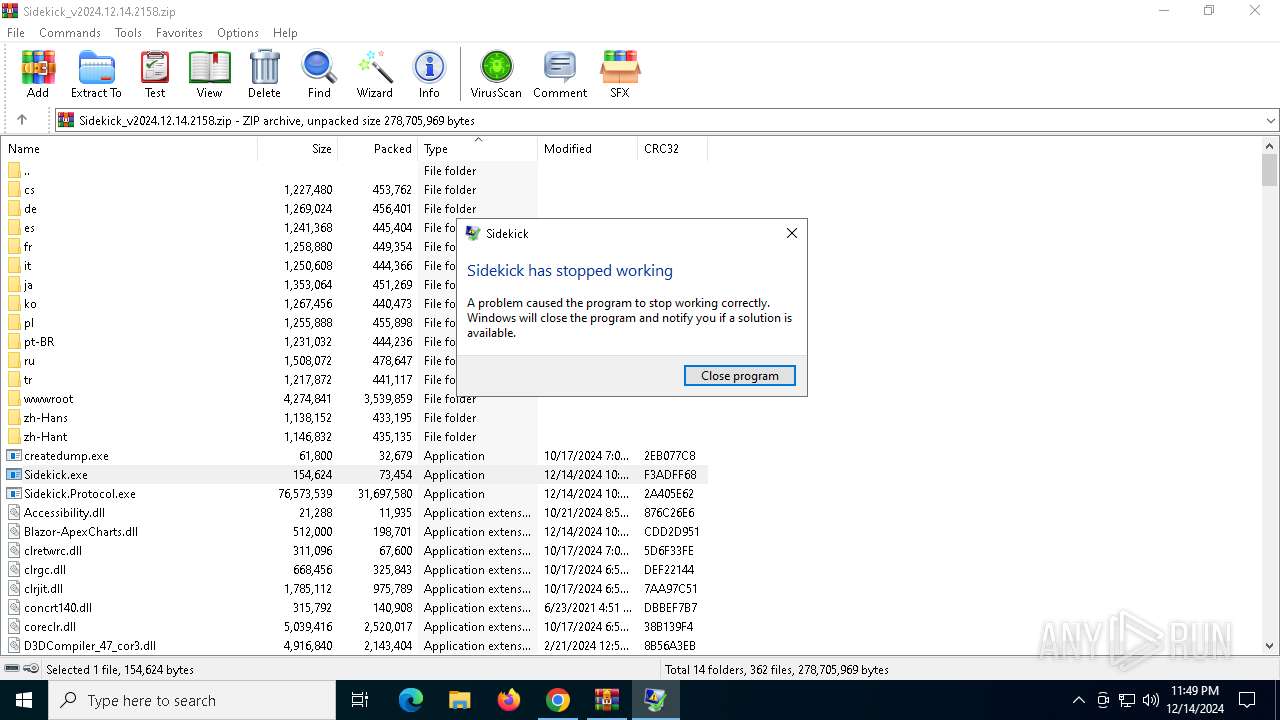
Task: Open the Tools menu
Action: 128,32
